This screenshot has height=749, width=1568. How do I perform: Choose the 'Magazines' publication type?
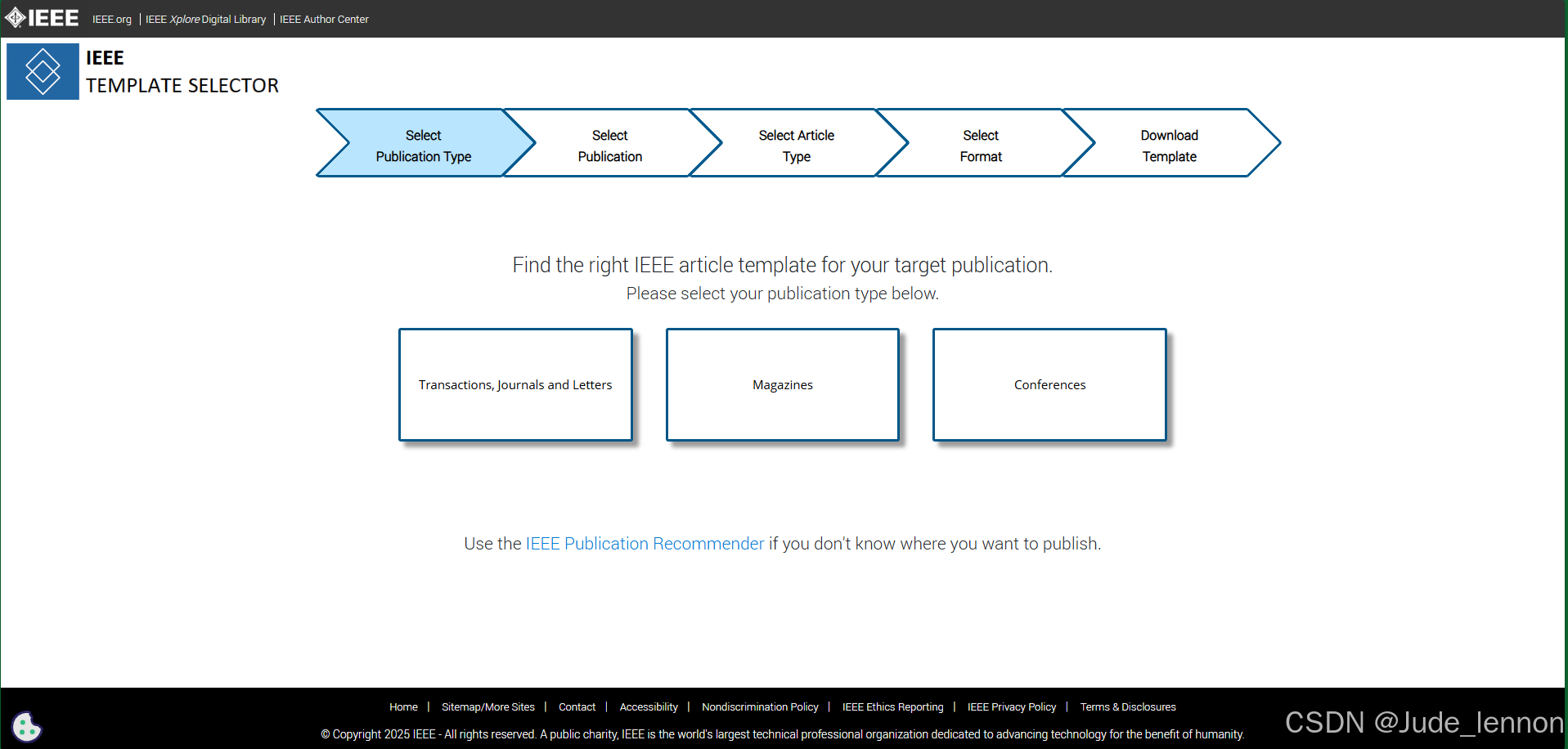coord(782,384)
